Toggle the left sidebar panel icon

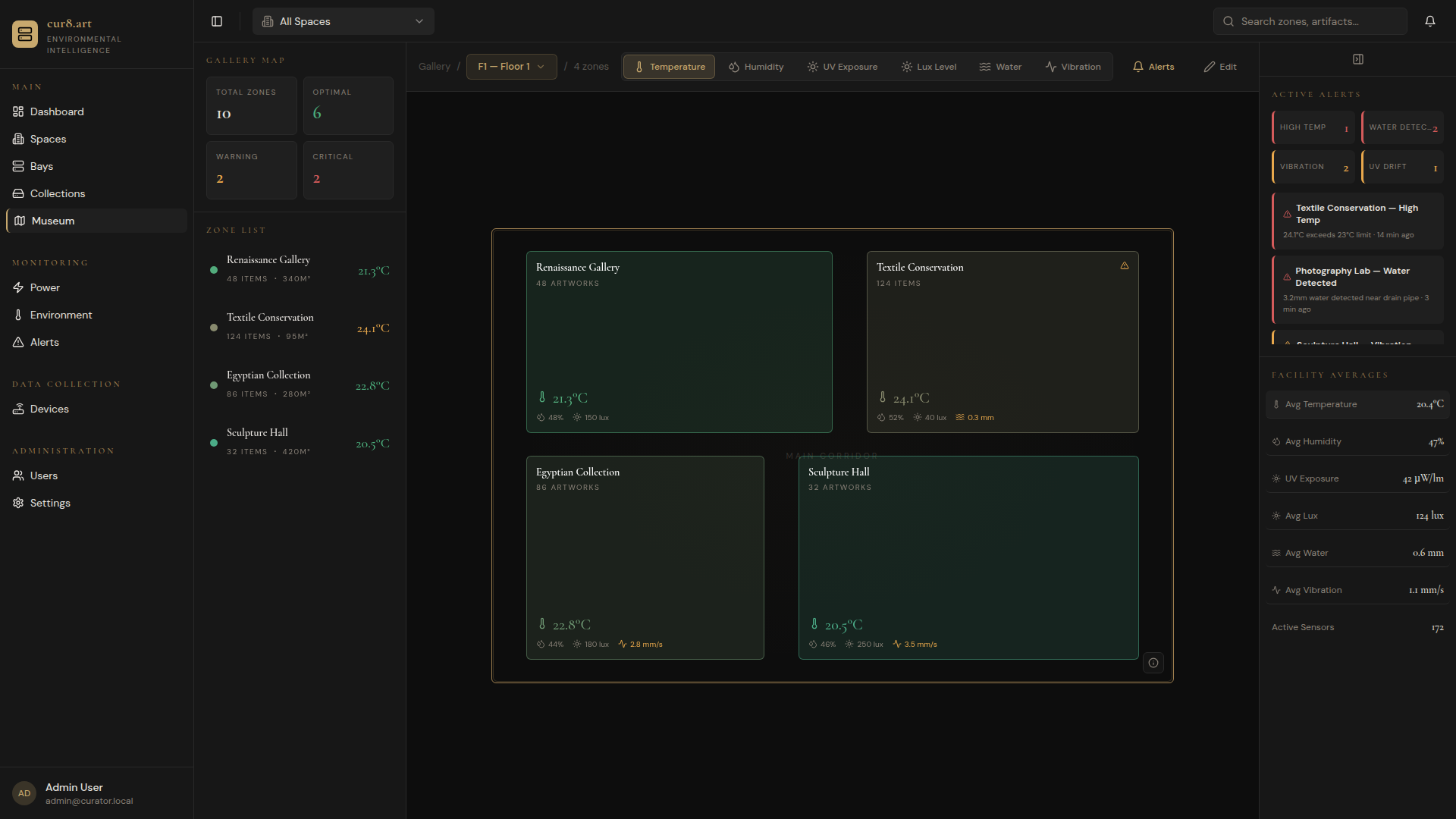coord(217,21)
